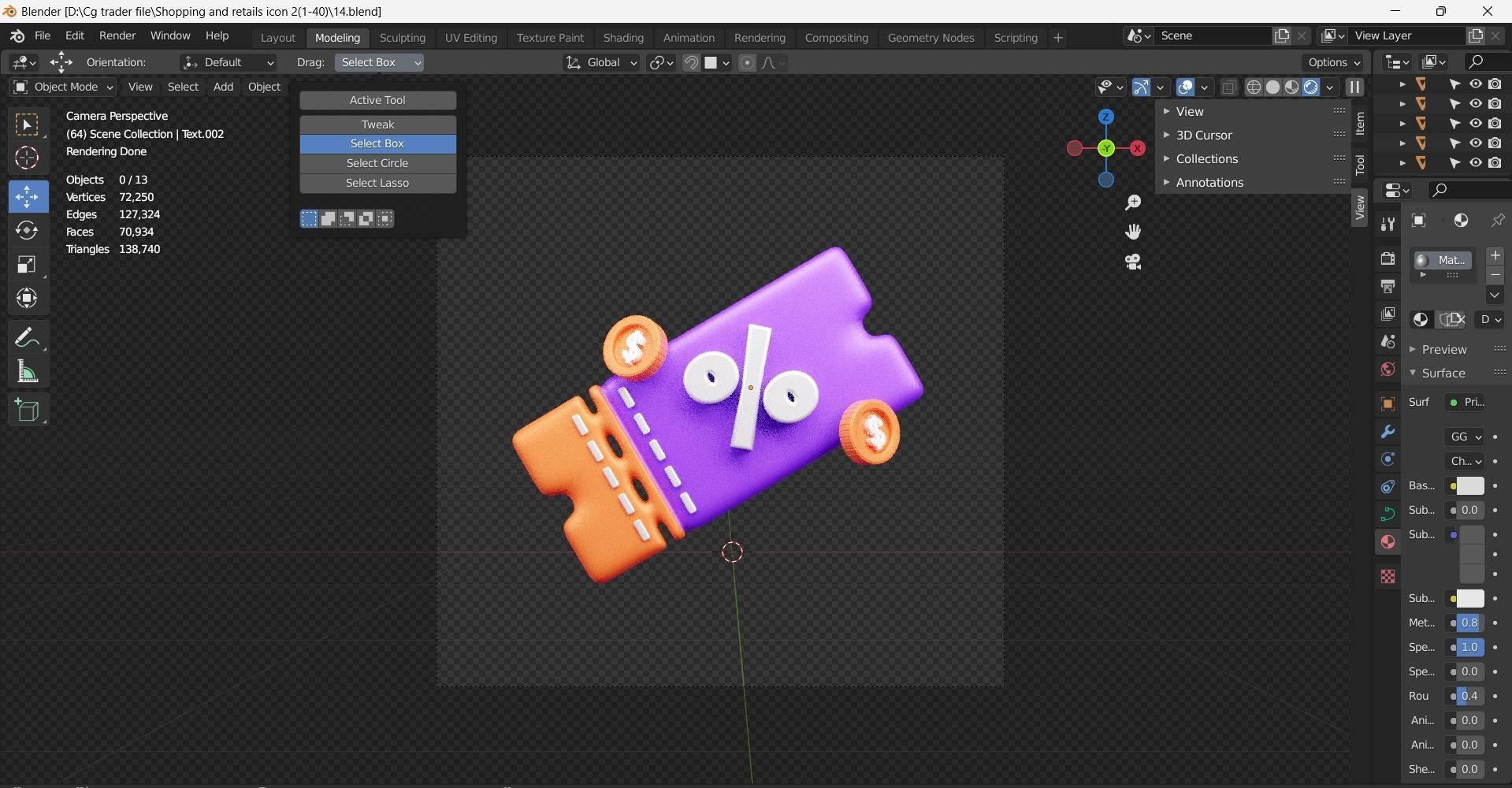Switch to the Sculpting workspace tab
This screenshot has height=788, width=1512.
402,37
